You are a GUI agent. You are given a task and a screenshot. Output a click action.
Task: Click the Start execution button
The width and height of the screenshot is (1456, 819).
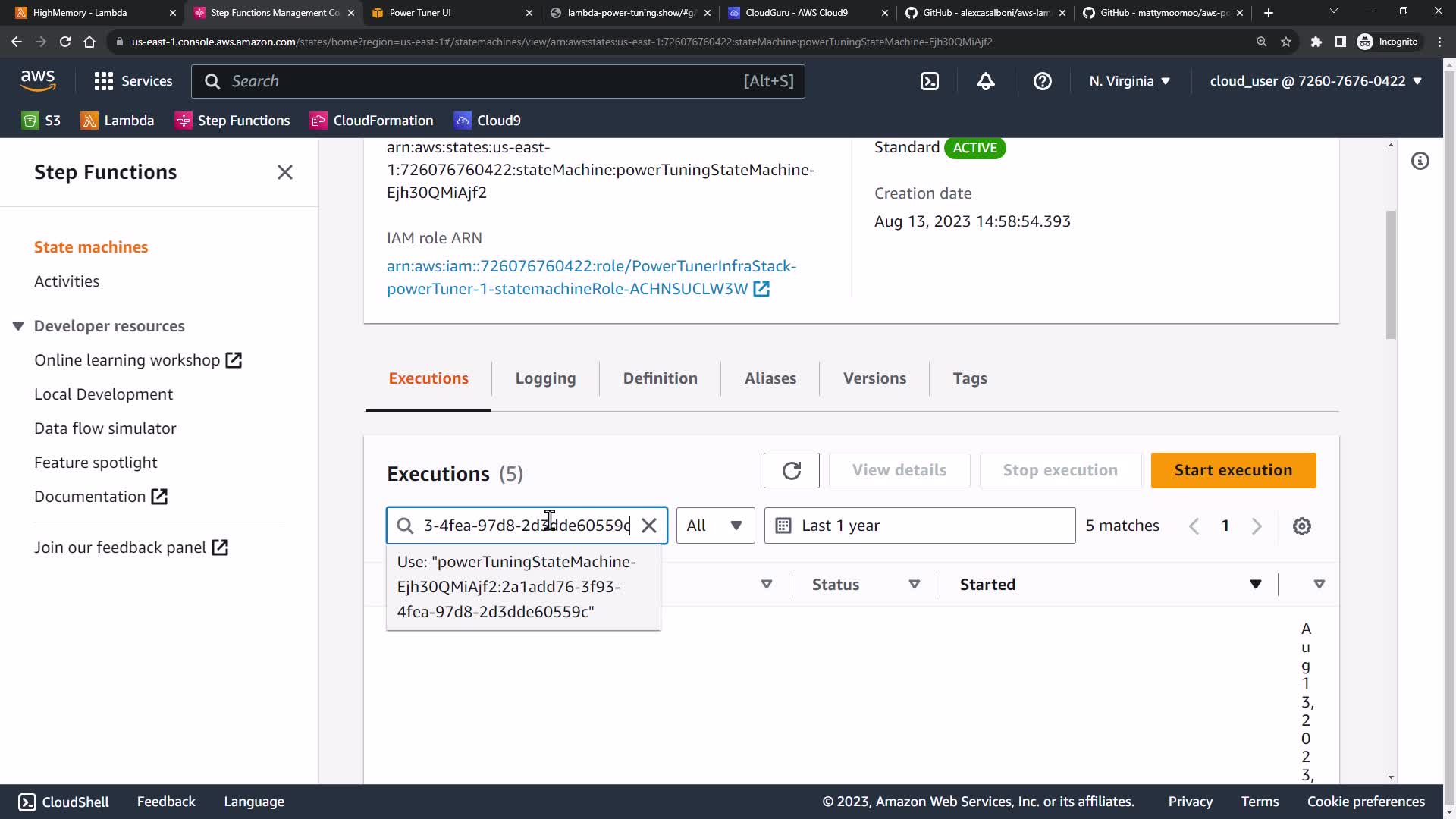click(1232, 470)
